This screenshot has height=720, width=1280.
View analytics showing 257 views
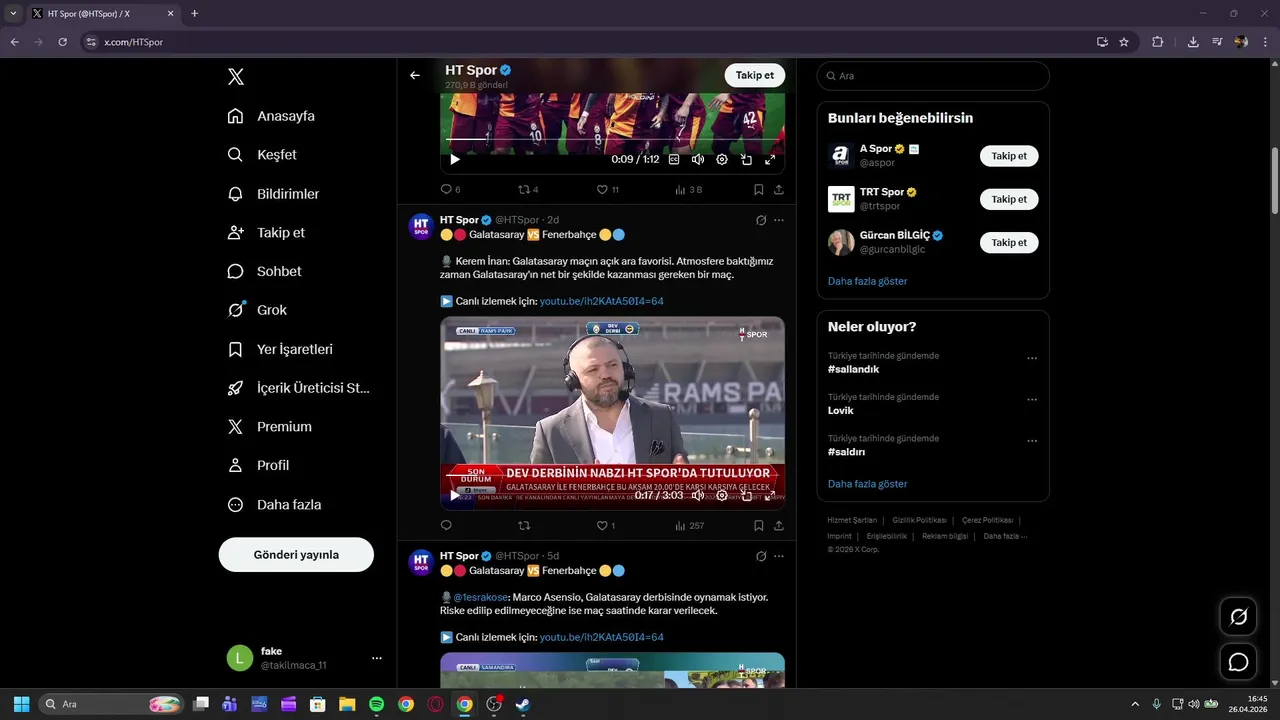click(690, 525)
